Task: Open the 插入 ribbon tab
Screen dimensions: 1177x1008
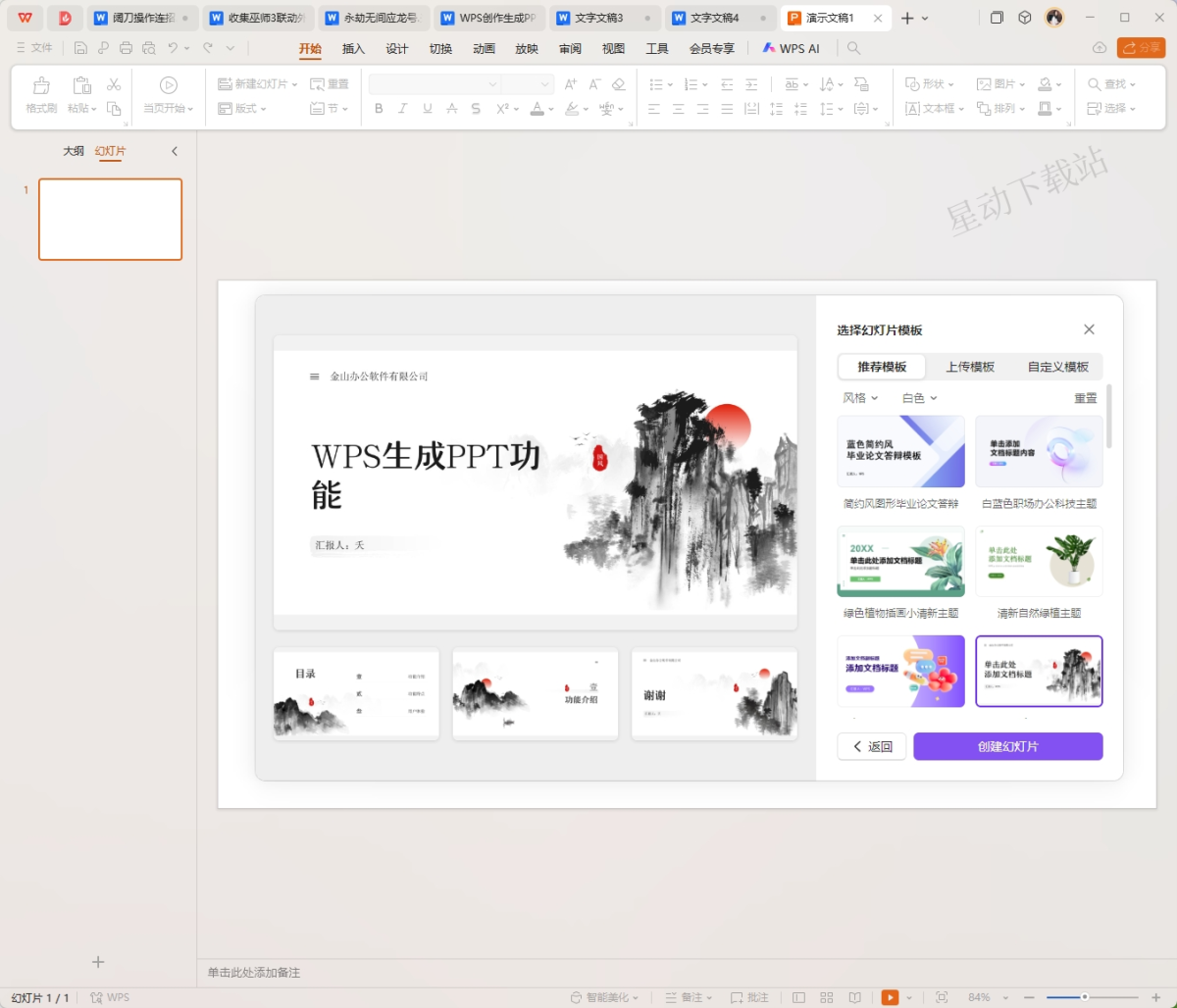Action: click(x=353, y=49)
